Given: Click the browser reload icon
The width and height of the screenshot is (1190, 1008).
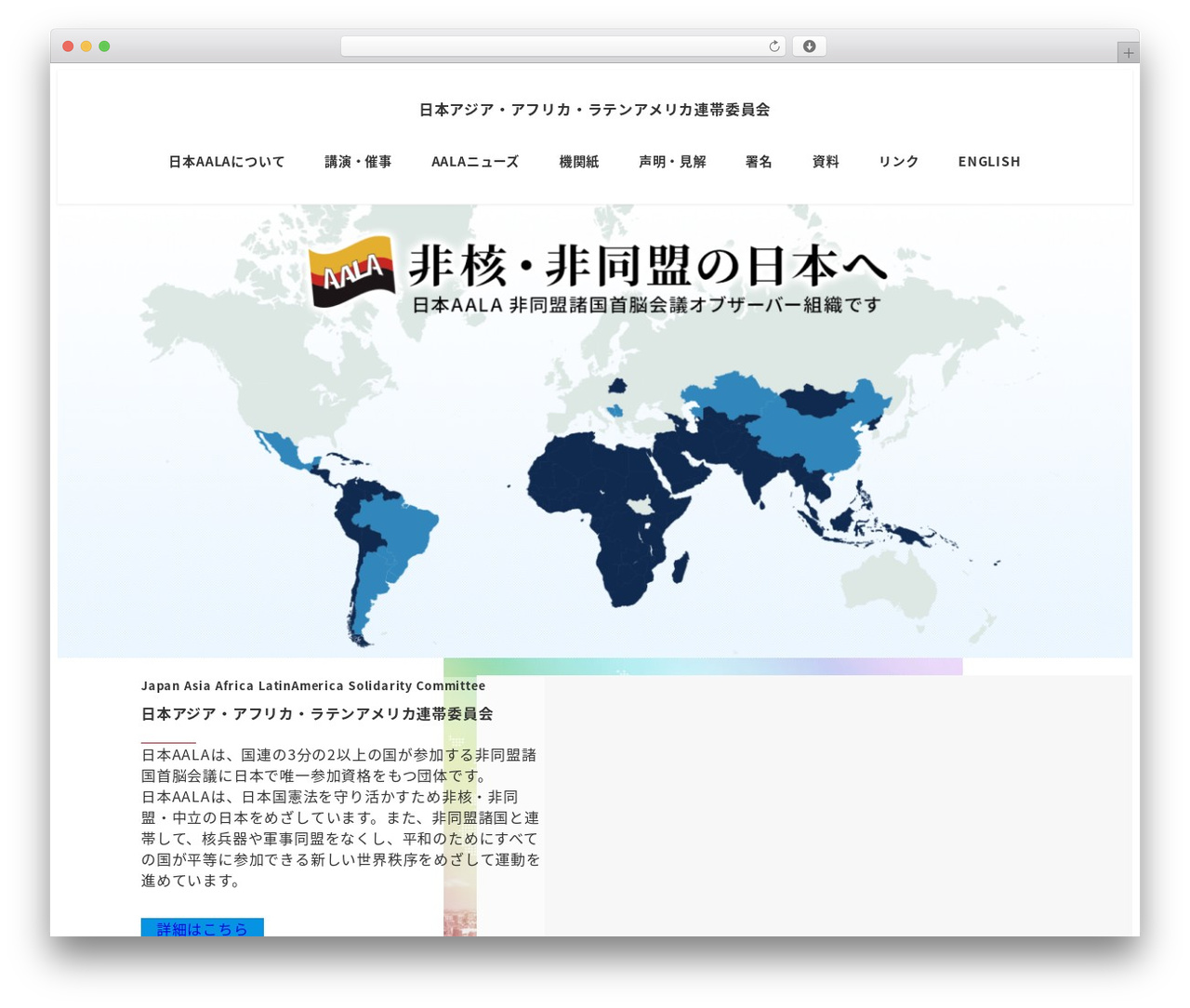Looking at the screenshot, I should 773,46.
